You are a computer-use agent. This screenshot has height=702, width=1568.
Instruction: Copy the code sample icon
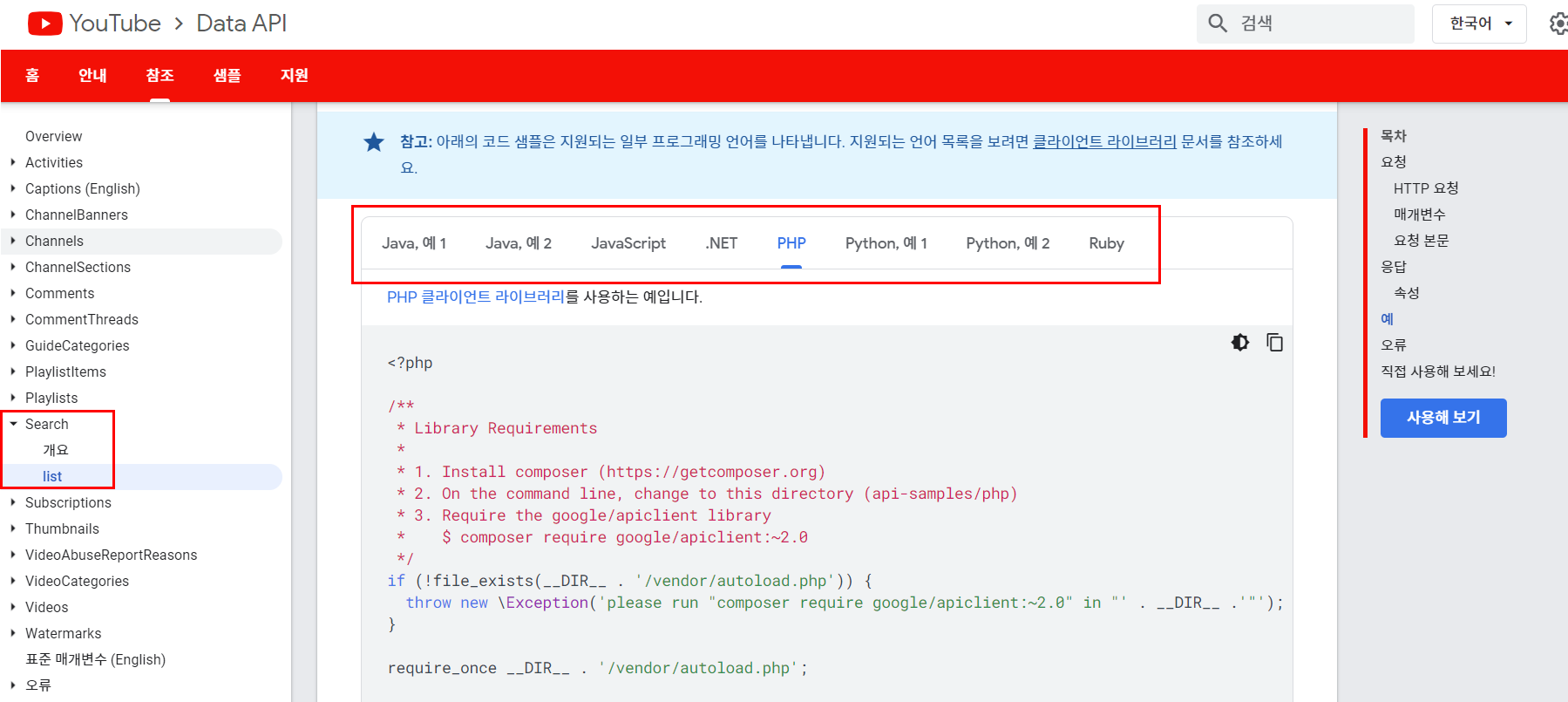[1274, 343]
